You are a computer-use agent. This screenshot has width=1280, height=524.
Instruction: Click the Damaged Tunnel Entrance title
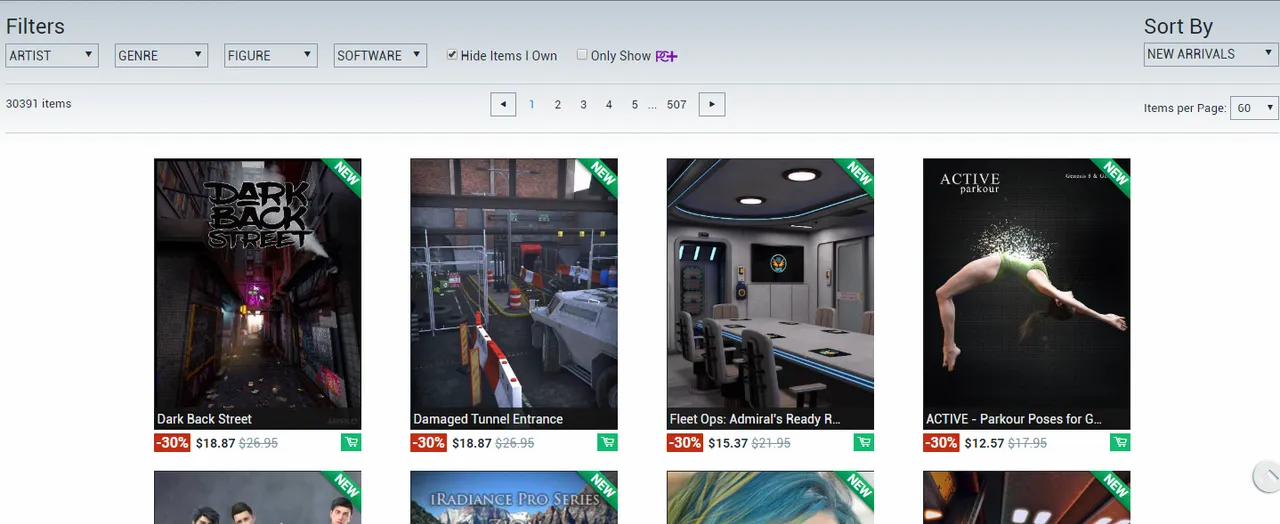[488, 419]
